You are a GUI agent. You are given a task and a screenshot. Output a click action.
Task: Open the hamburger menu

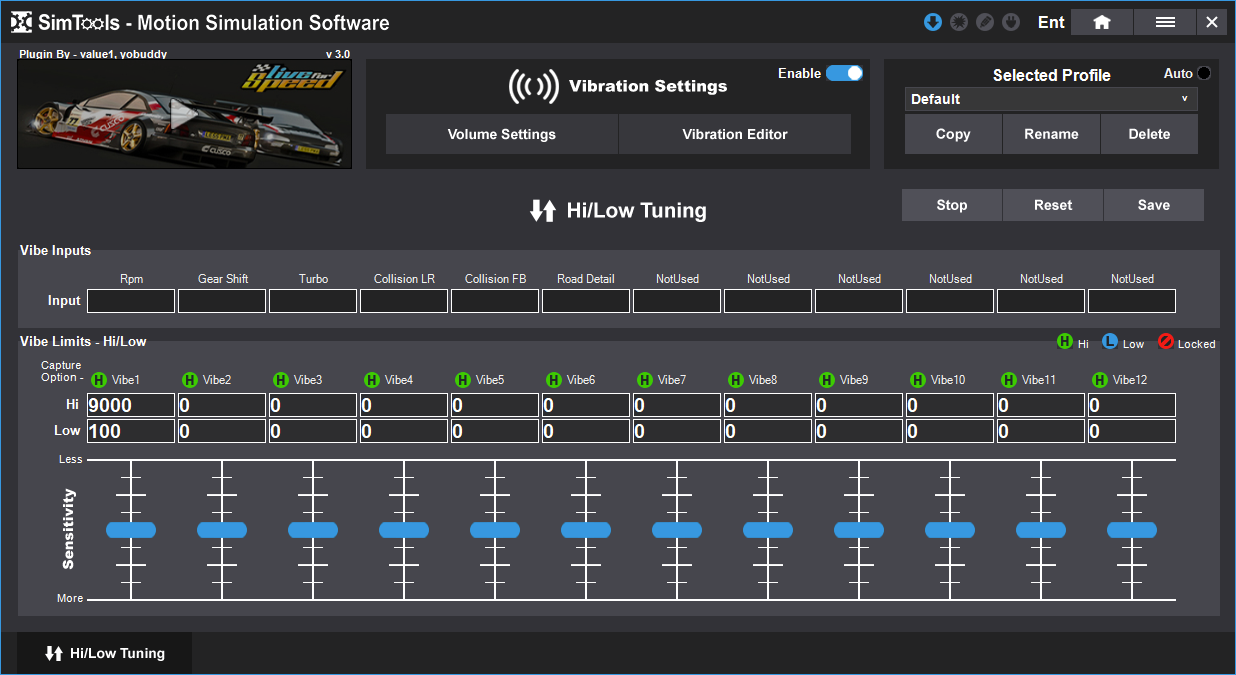(x=1165, y=22)
